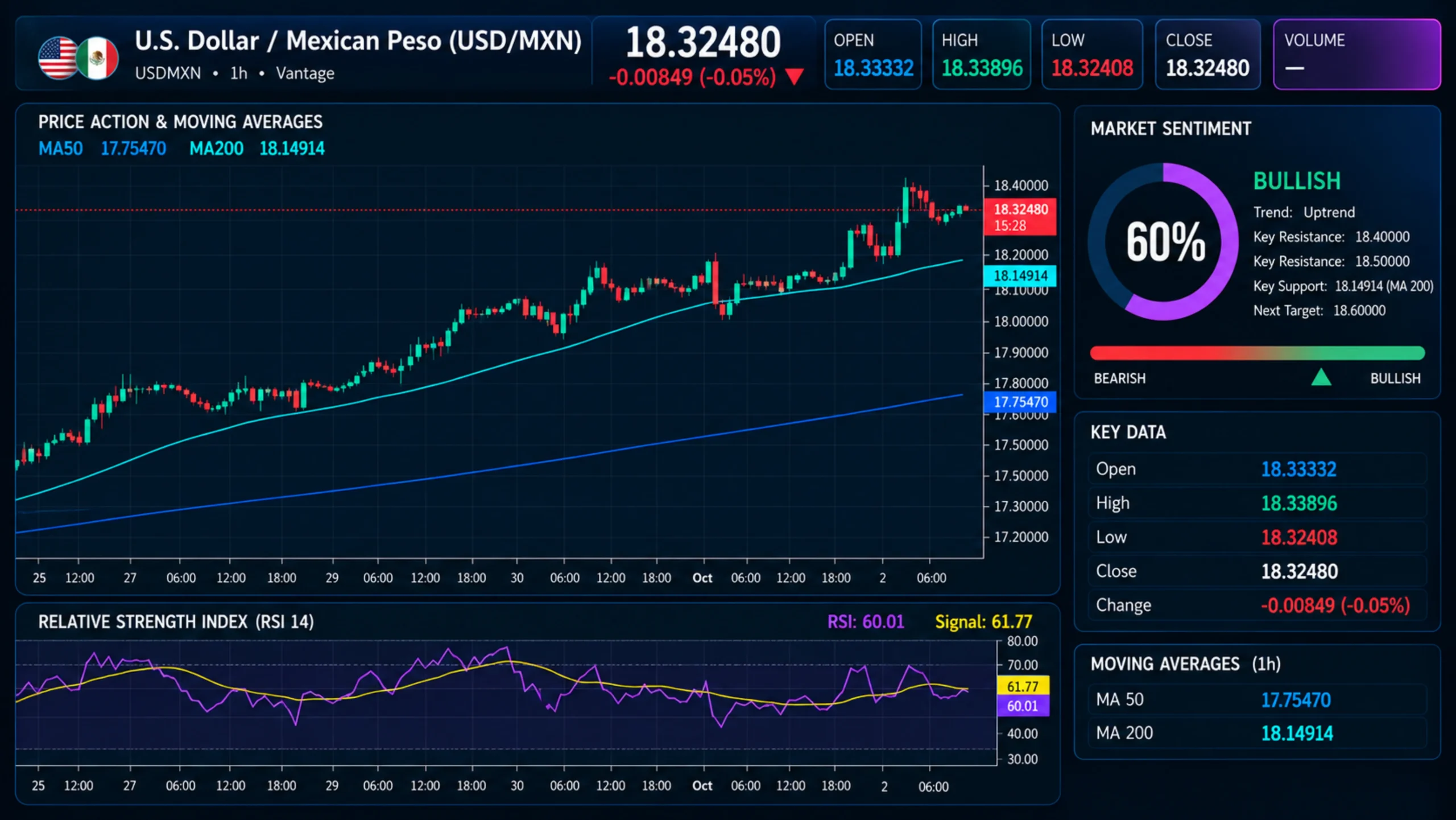Screen dimensions: 1456x820
Task: Click the 60% sentiment donut gauge
Action: pos(1164,241)
